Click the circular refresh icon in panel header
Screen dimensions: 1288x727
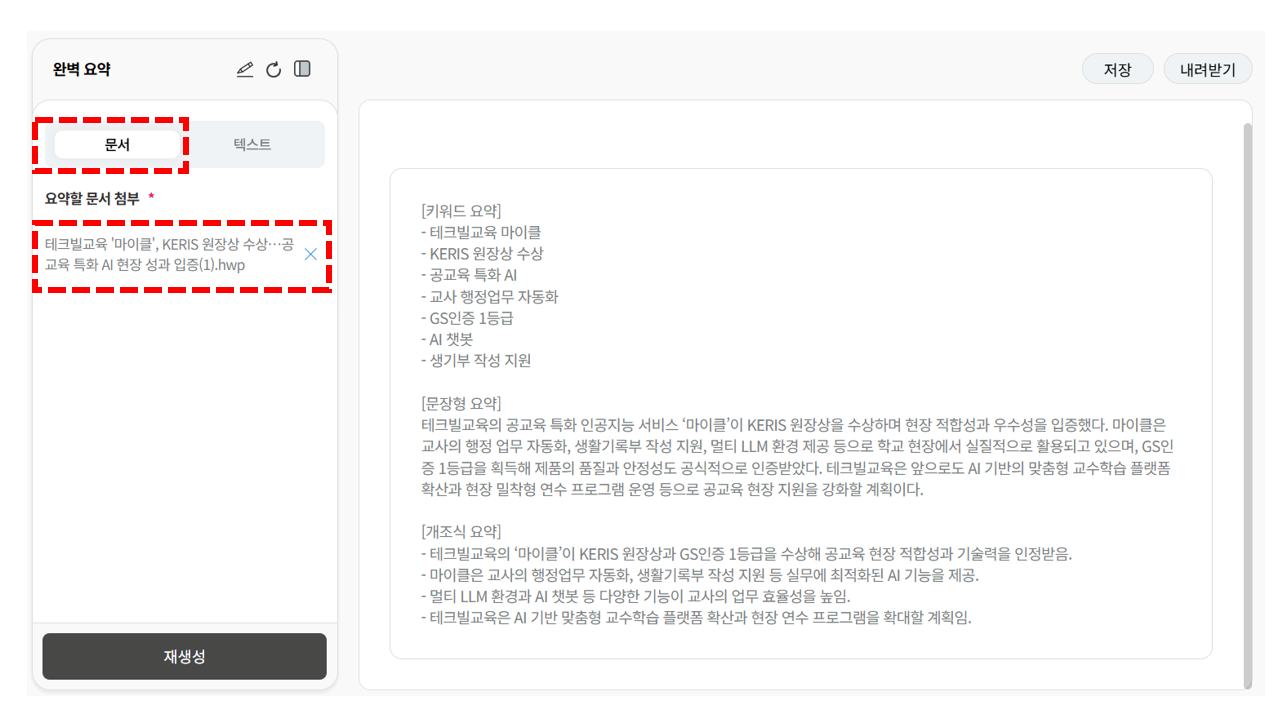(x=274, y=69)
